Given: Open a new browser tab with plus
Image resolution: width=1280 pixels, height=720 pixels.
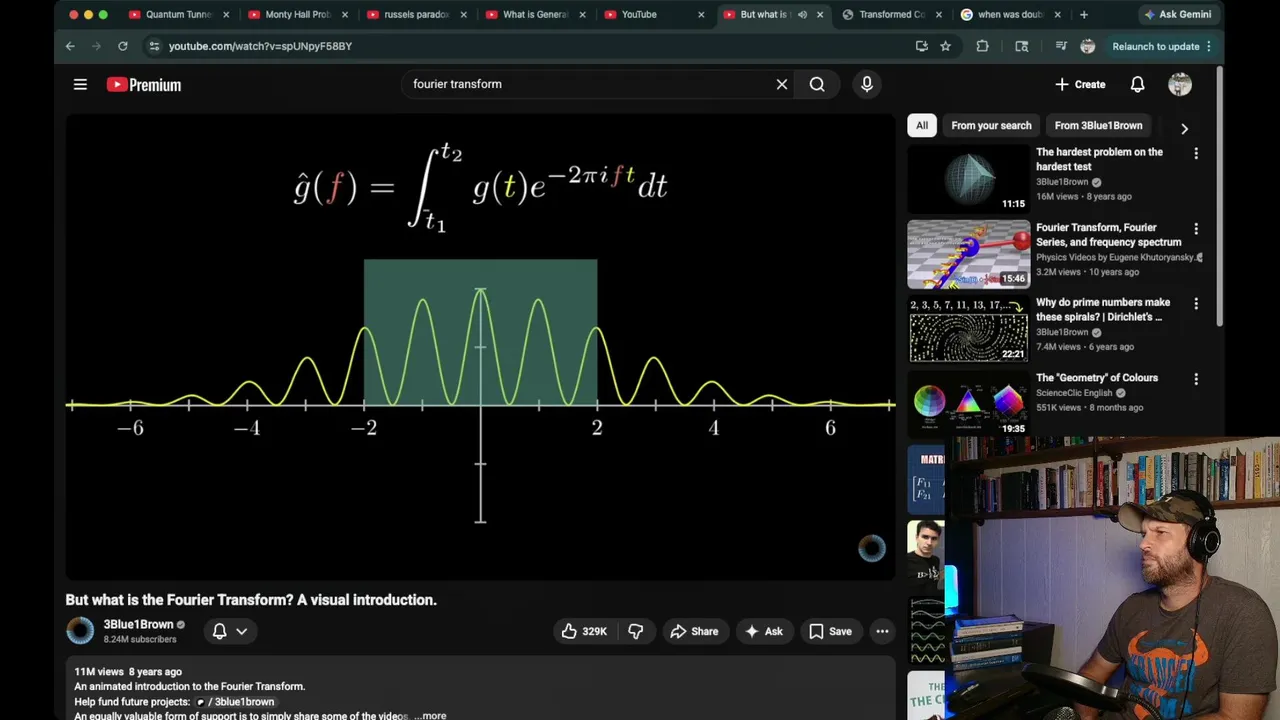Looking at the screenshot, I should [x=1084, y=15].
